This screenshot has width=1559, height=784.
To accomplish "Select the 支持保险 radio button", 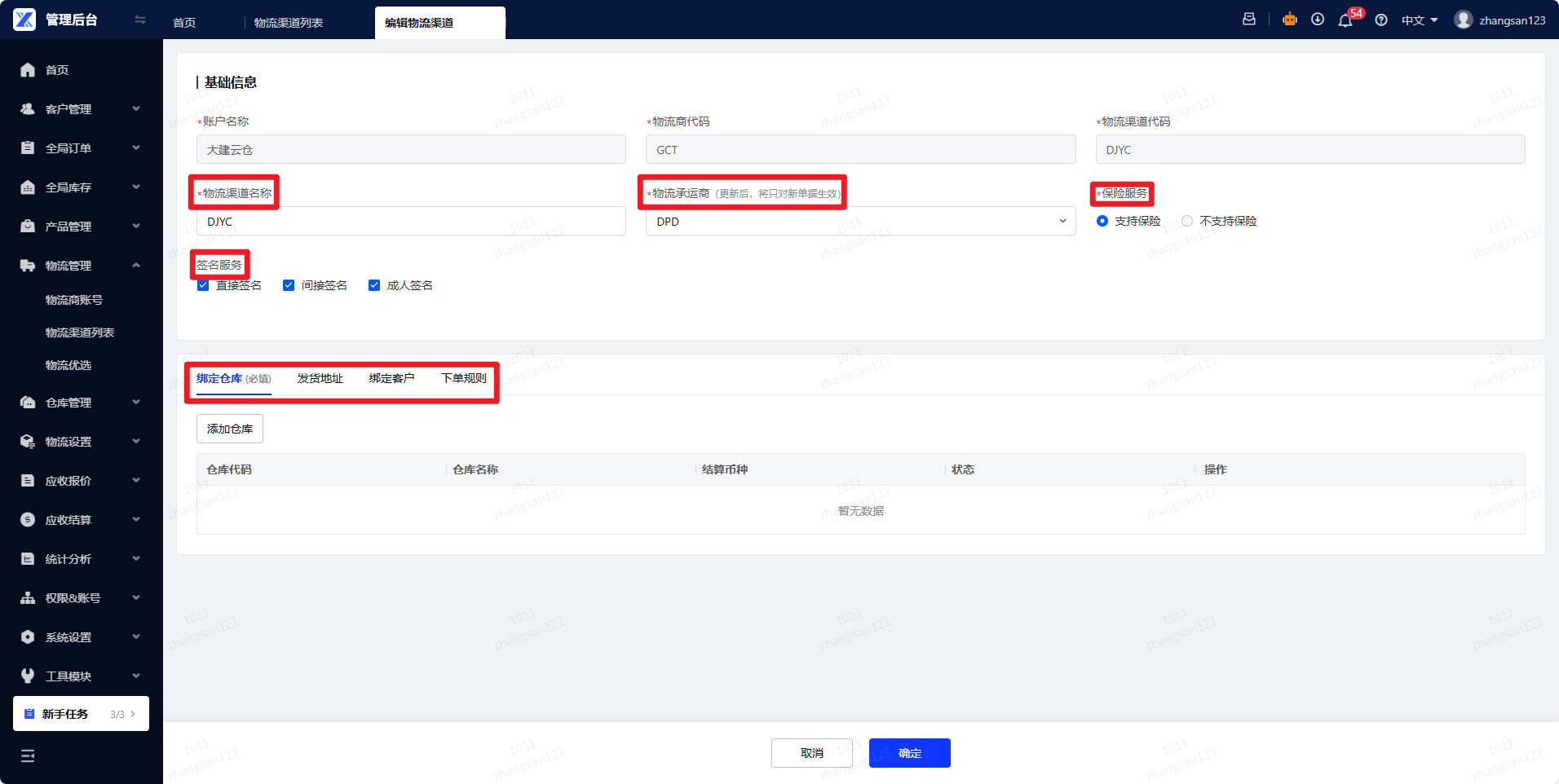I will coord(1102,222).
